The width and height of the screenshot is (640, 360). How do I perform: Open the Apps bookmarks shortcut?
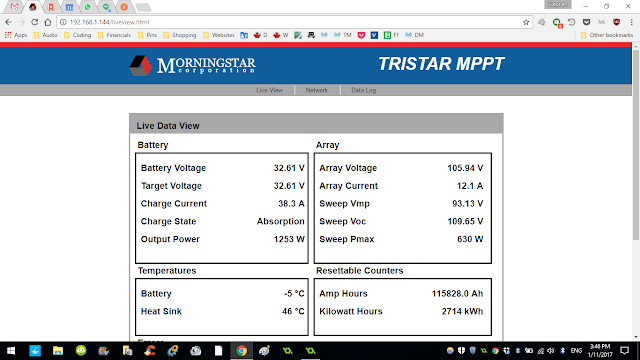(16, 35)
